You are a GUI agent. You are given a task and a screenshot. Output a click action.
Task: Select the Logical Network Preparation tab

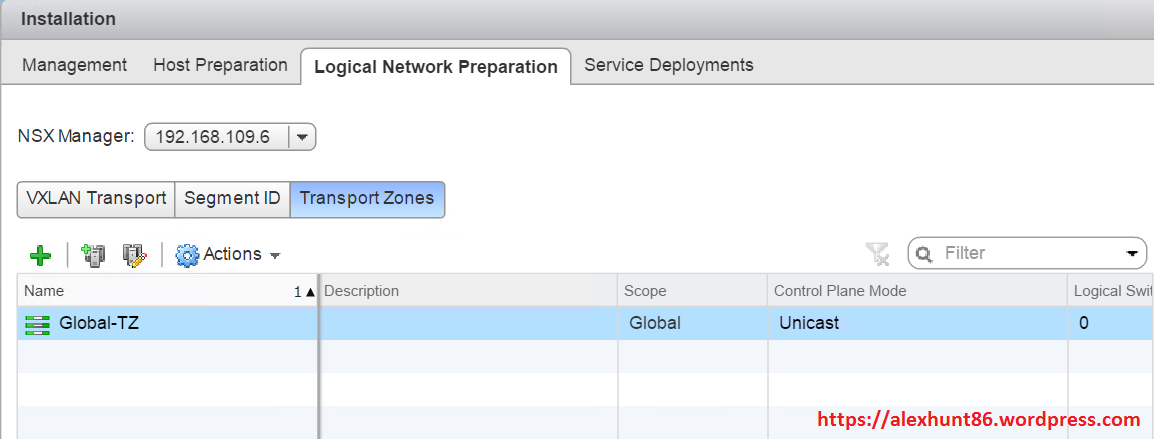pos(435,67)
